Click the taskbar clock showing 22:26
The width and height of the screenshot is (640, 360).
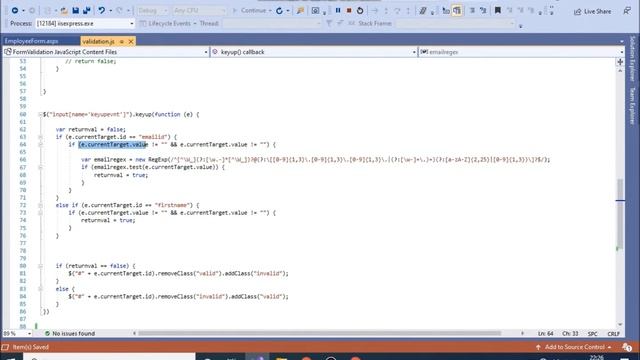click(596, 358)
